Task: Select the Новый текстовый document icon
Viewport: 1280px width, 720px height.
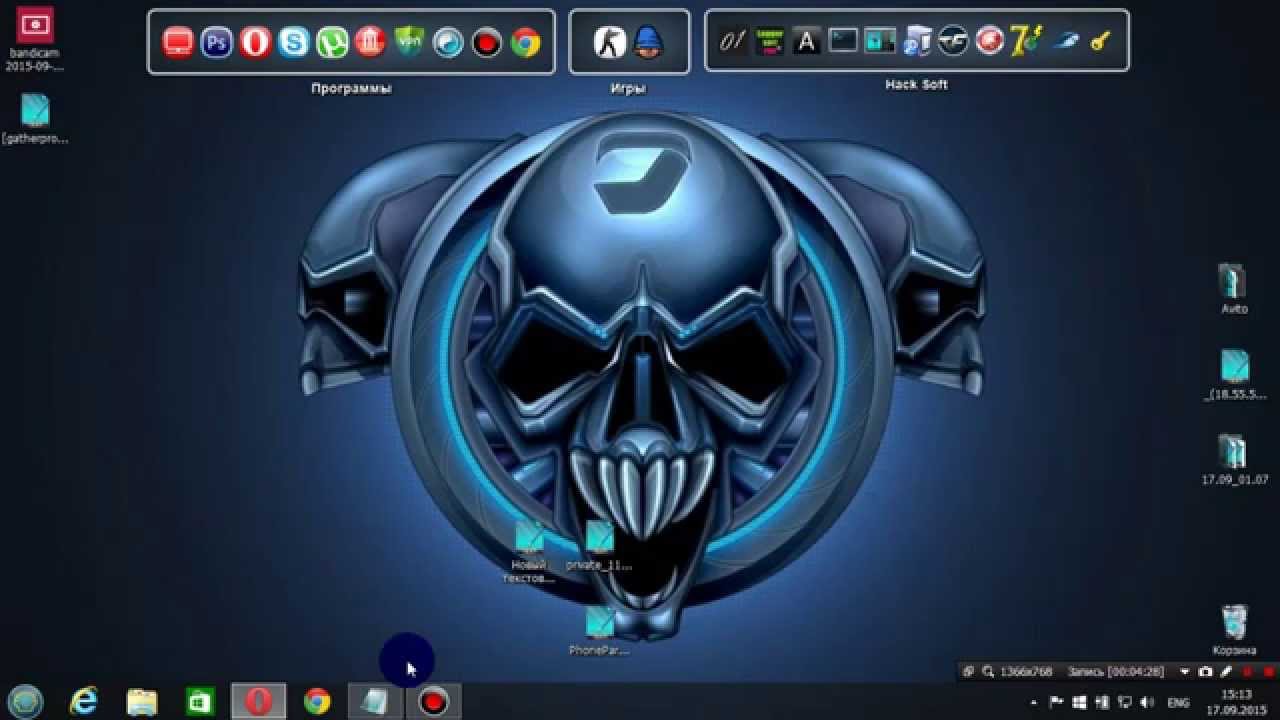Action: click(529, 551)
